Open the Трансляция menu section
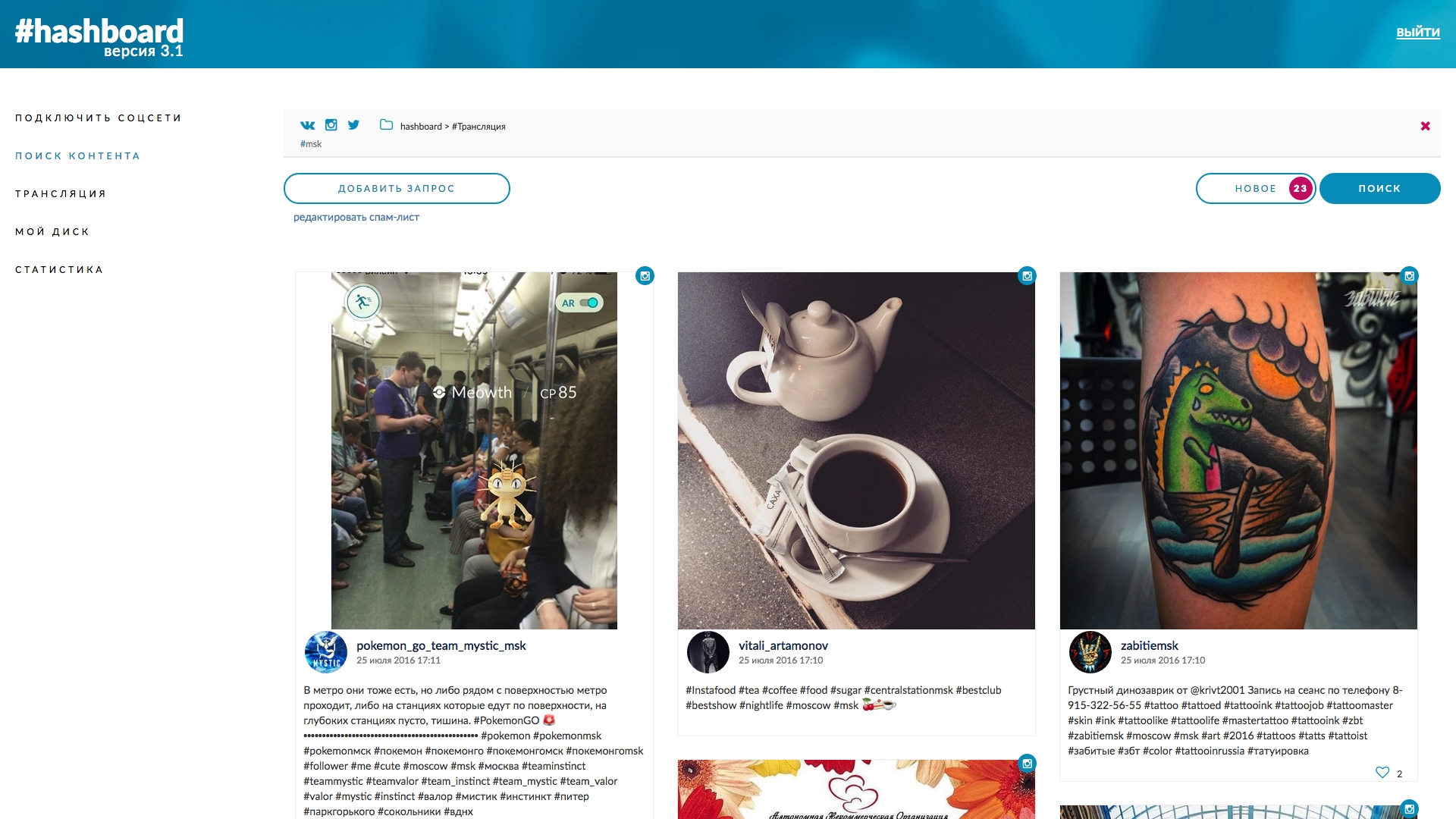The image size is (1456, 819). click(61, 194)
